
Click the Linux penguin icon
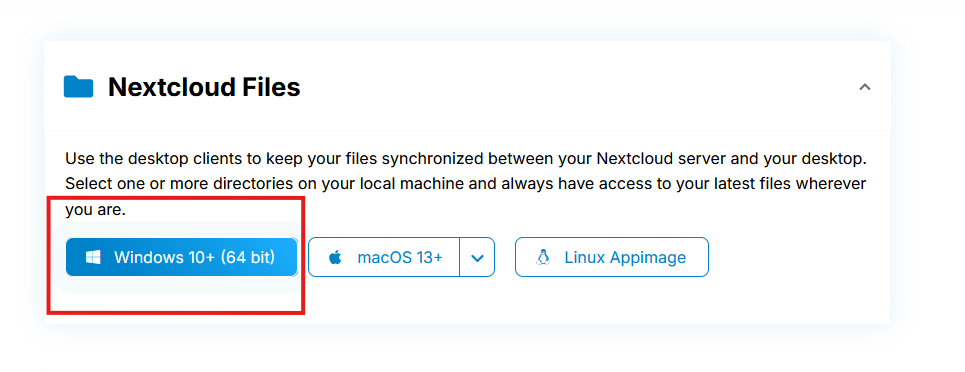pyautogui.click(x=543, y=257)
